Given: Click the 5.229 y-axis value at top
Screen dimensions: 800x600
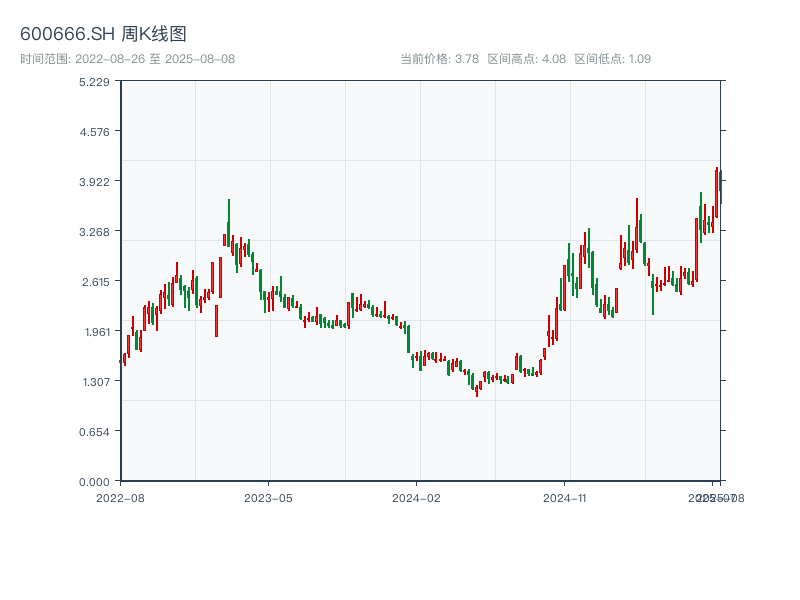Looking at the screenshot, I should pos(94,81).
